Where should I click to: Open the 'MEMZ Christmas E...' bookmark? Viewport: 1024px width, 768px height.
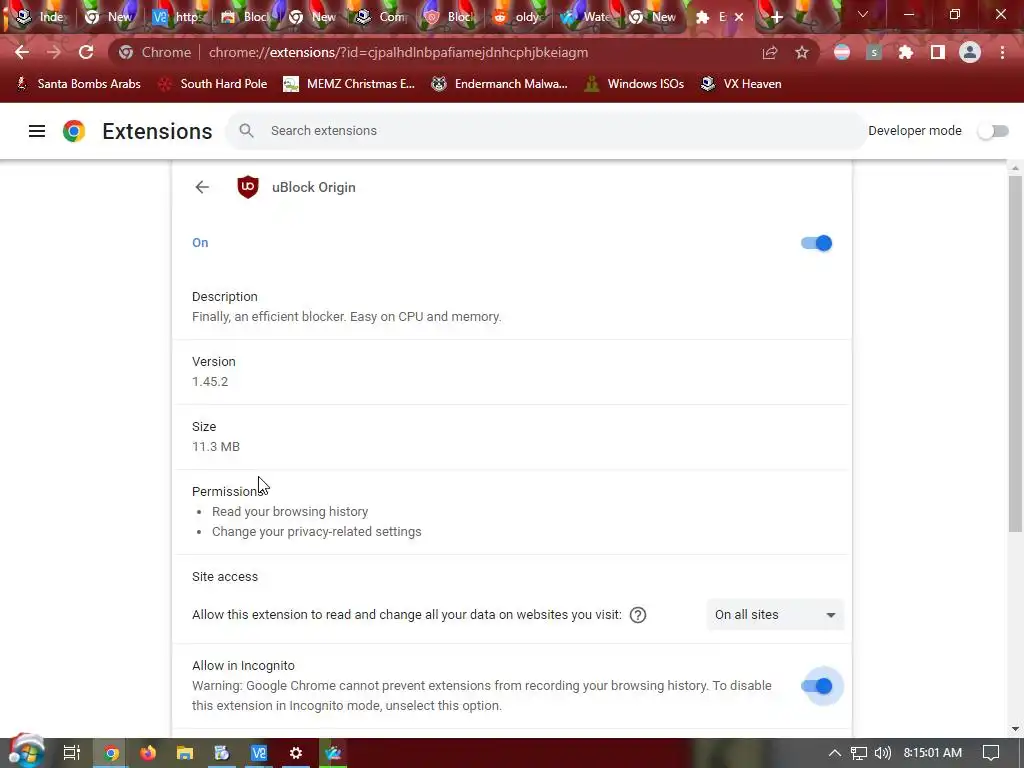349,84
